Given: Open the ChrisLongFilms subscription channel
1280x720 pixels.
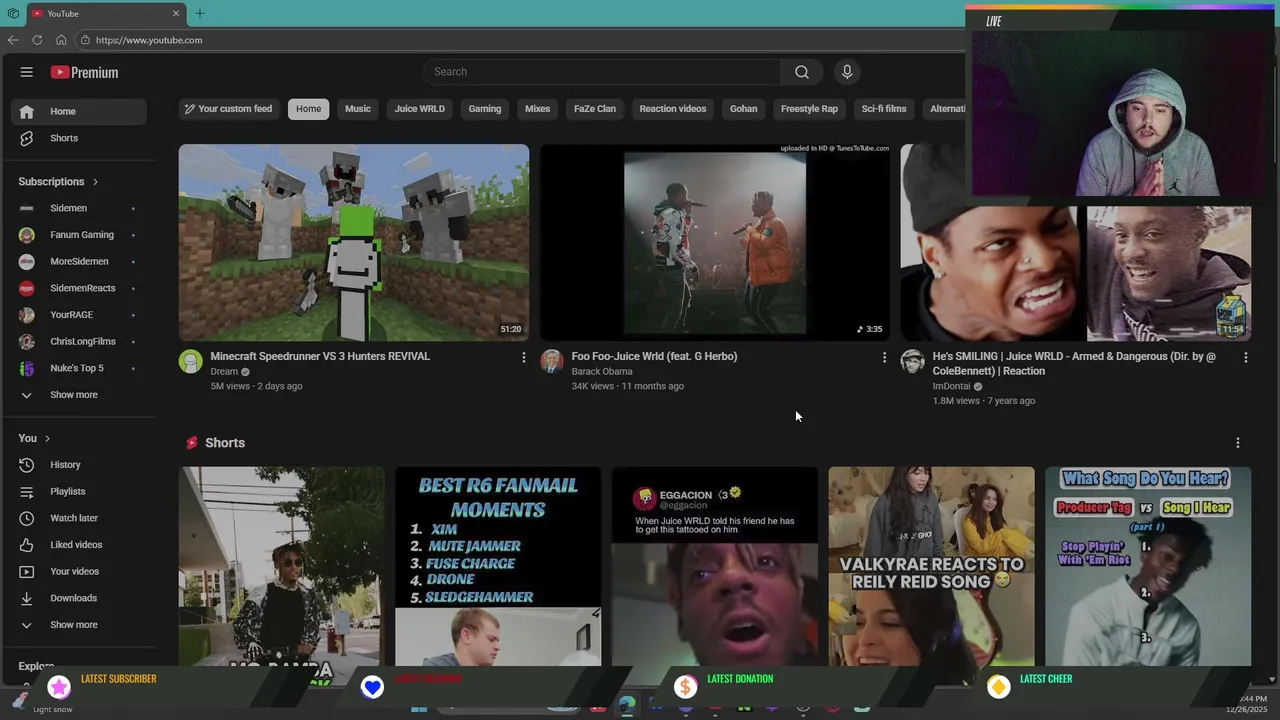Looking at the screenshot, I should (79, 342).
